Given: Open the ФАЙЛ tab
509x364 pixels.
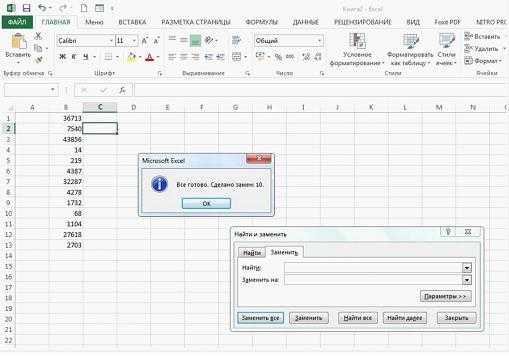Looking at the screenshot, I should click(17, 22).
